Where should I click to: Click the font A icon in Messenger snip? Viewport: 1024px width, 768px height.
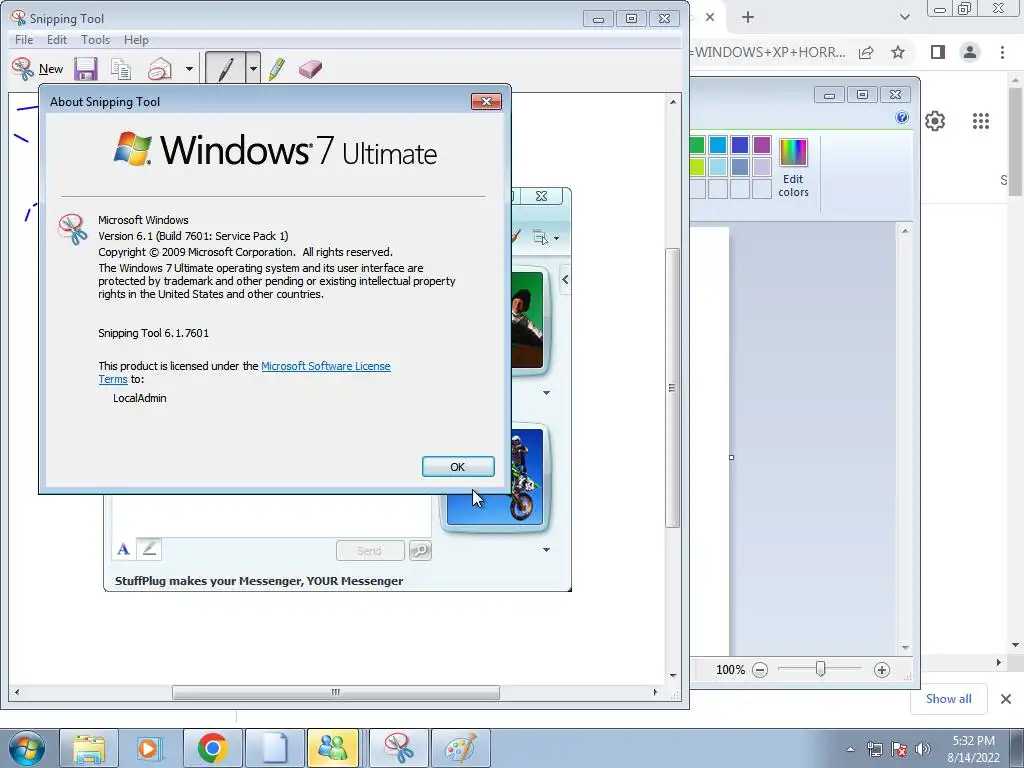tap(123, 549)
